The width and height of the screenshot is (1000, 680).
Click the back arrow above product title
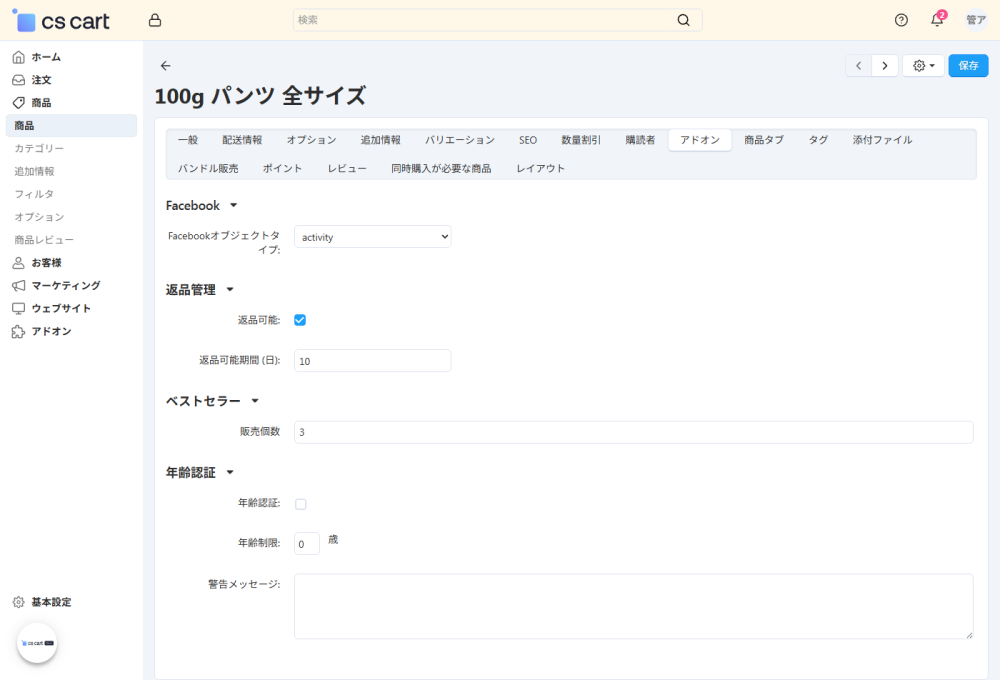pos(166,66)
